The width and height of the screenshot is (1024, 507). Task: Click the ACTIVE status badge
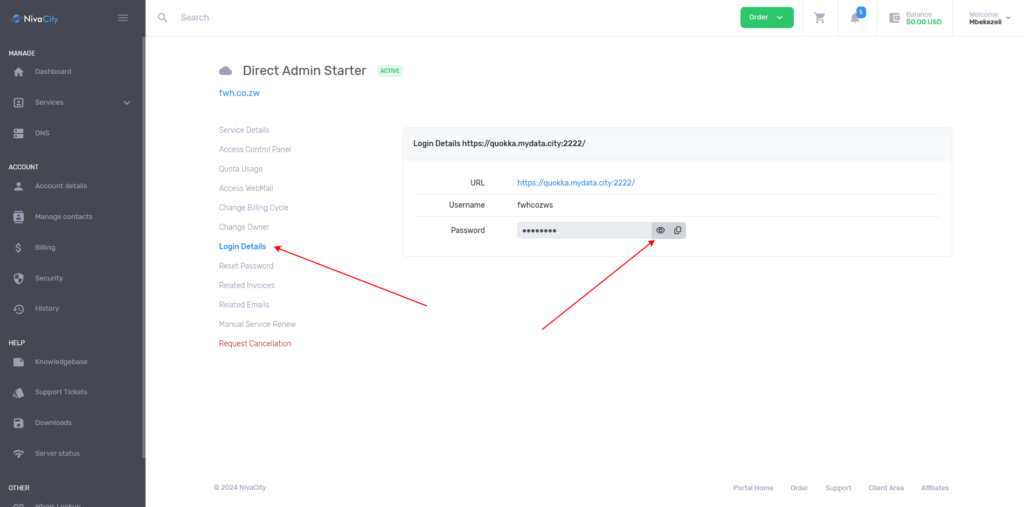[390, 71]
